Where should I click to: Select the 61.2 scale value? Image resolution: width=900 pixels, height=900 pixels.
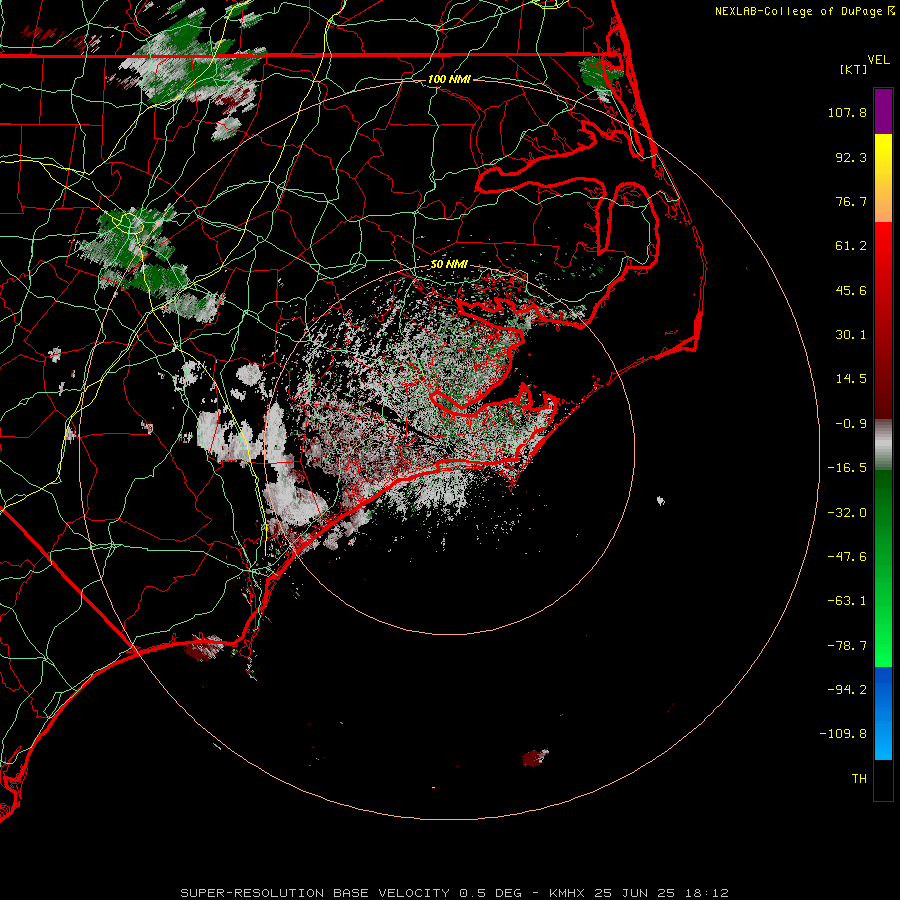tap(851, 246)
